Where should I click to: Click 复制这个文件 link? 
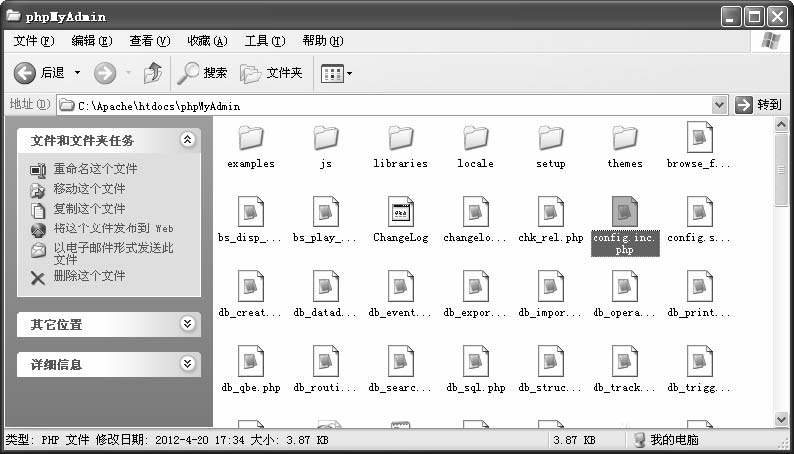(89, 209)
